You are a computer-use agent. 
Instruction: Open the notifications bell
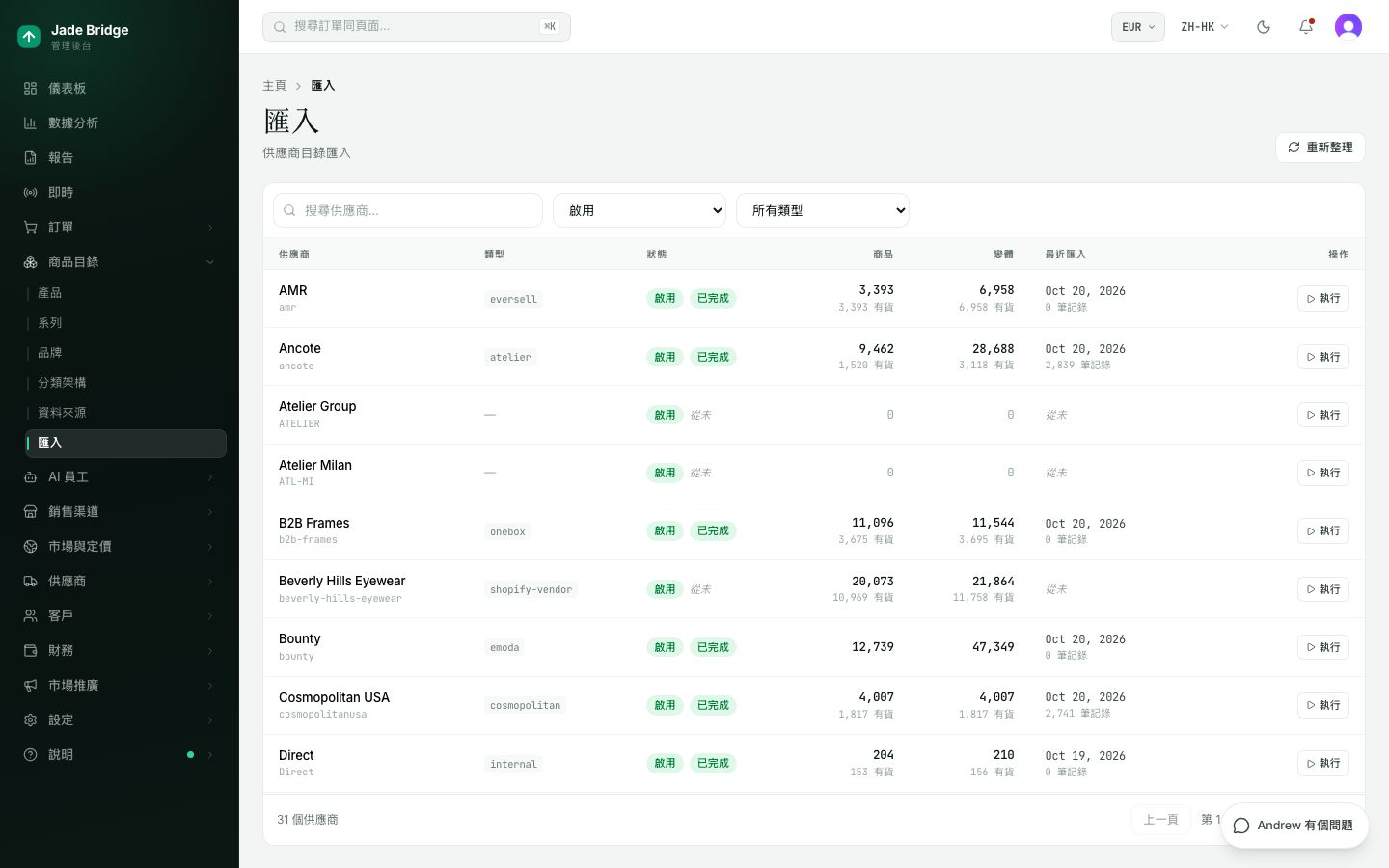[1306, 27]
